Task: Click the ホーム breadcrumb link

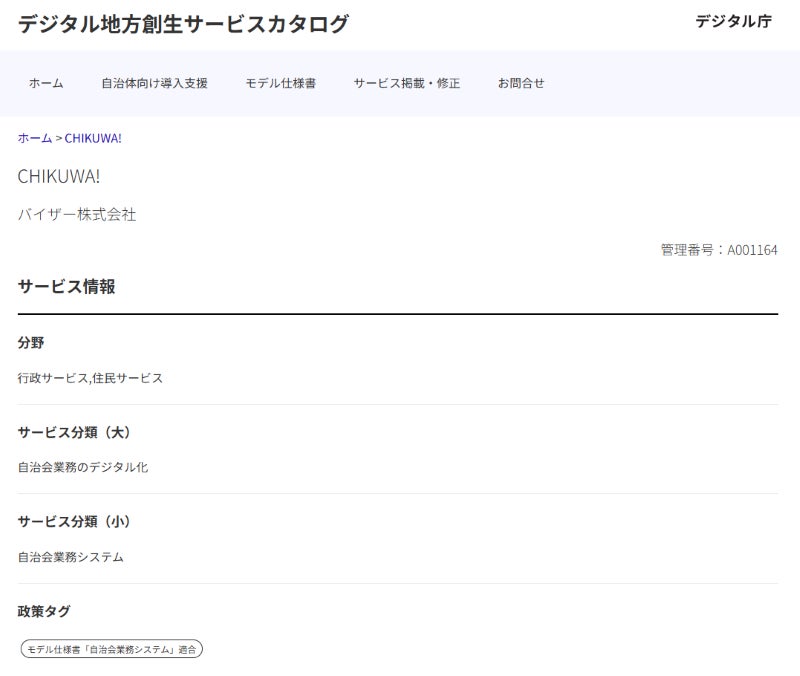Action: tap(34, 138)
